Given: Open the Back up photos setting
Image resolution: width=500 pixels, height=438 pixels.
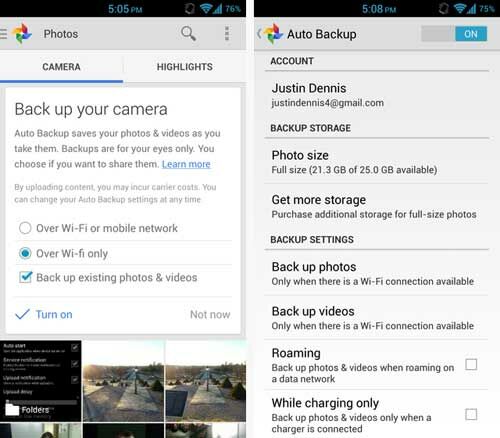Looking at the screenshot, I should (377, 273).
